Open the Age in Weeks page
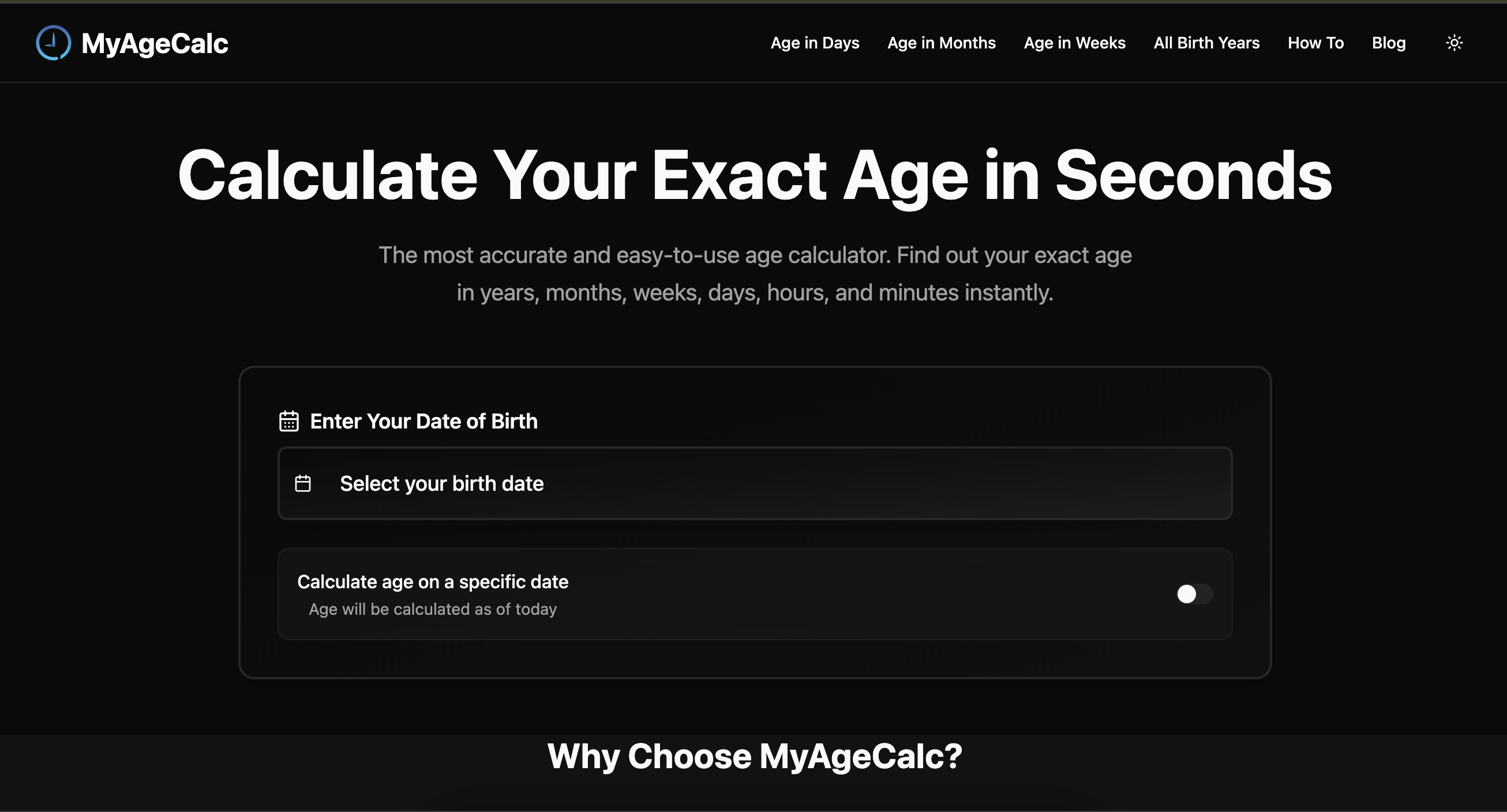1507x812 pixels. pos(1075,43)
